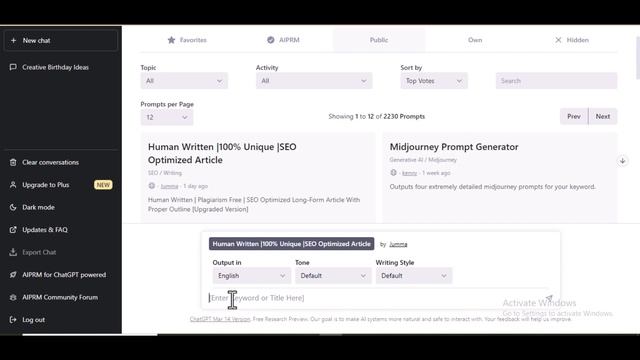The height and width of the screenshot is (360, 640).
Task: Open the Prompts per Page dropdown
Action: 167,118
